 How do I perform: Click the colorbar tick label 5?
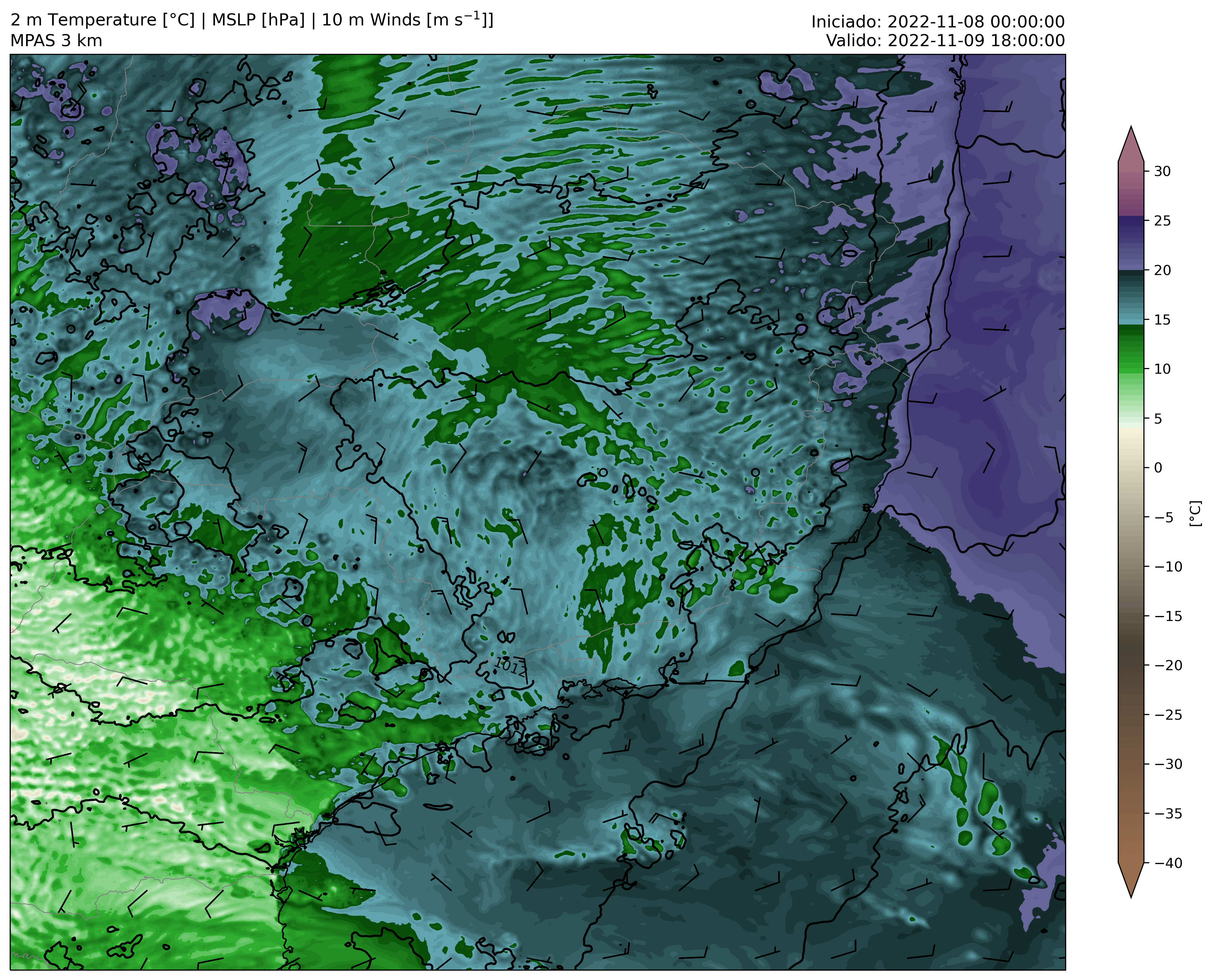pyautogui.click(x=1158, y=418)
